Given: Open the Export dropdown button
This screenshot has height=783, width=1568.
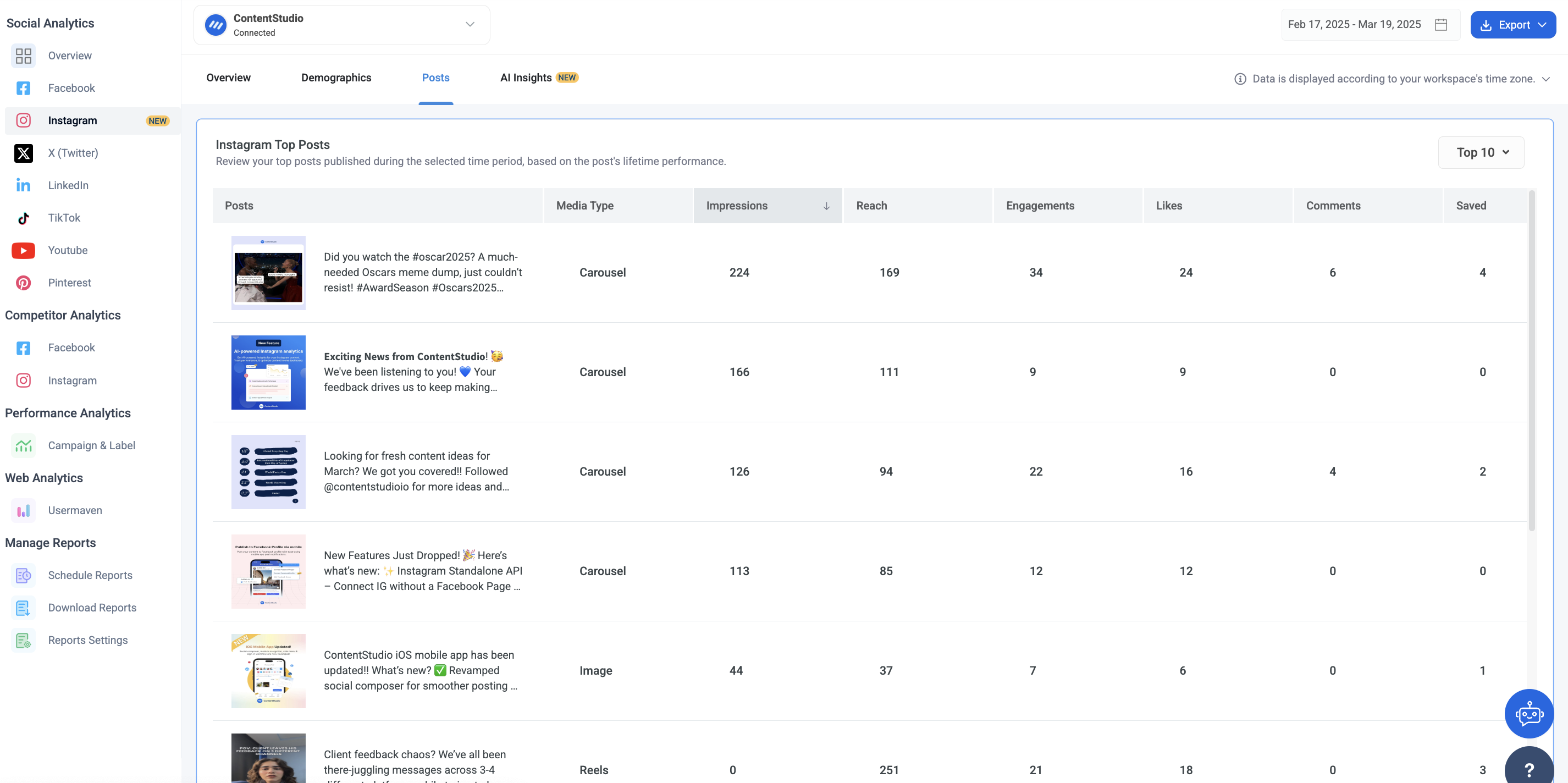Looking at the screenshot, I should (x=1513, y=24).
